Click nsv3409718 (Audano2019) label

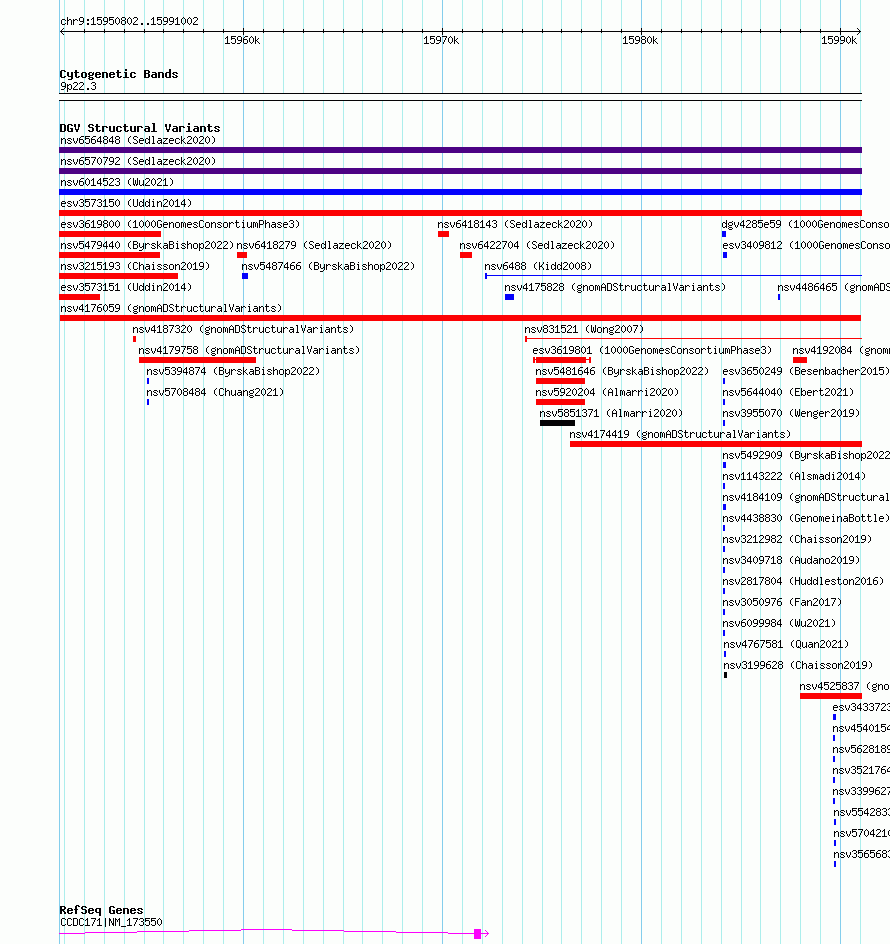791,560
